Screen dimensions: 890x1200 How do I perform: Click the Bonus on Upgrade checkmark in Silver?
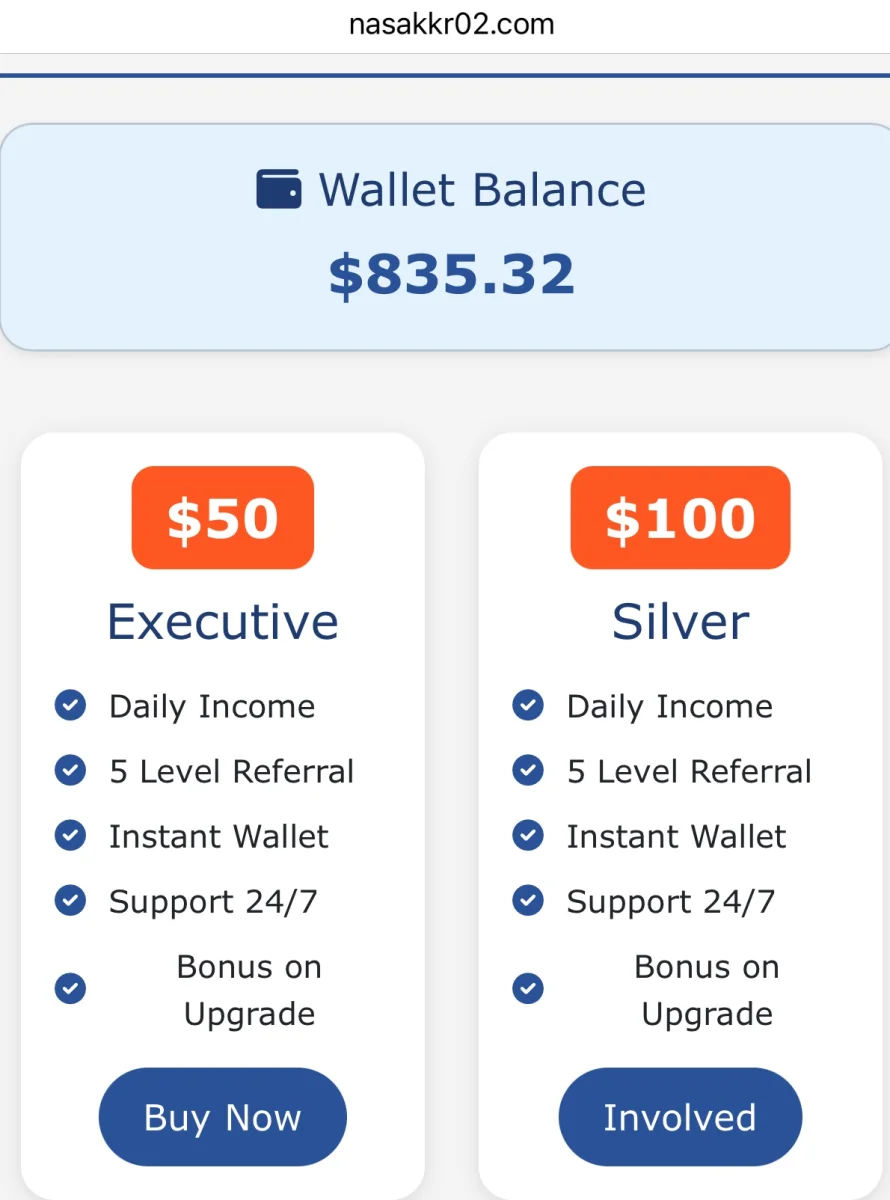coord(528,989)
